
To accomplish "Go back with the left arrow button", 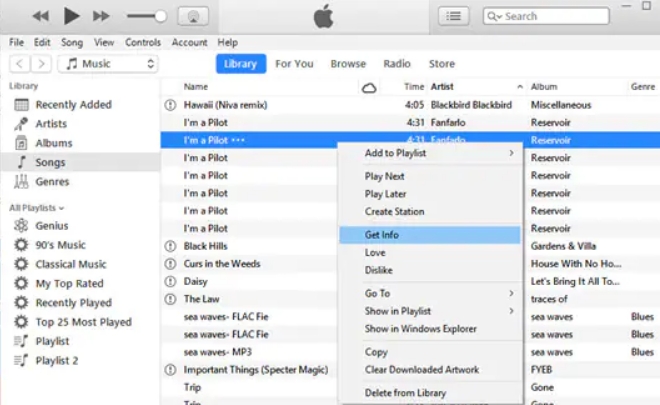I will [19, 64].
